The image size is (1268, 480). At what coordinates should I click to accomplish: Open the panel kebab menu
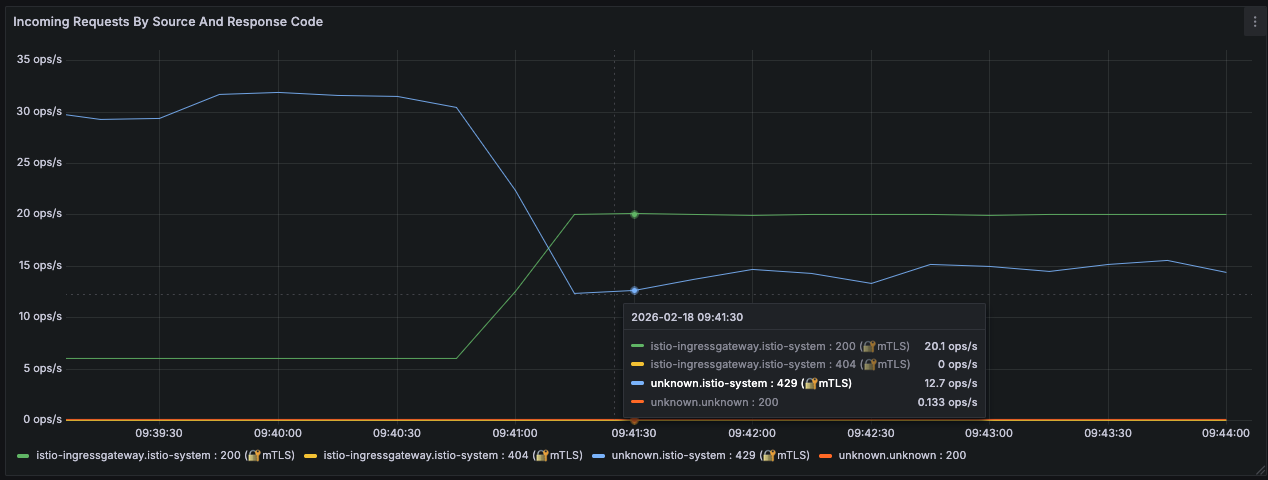1255,21
